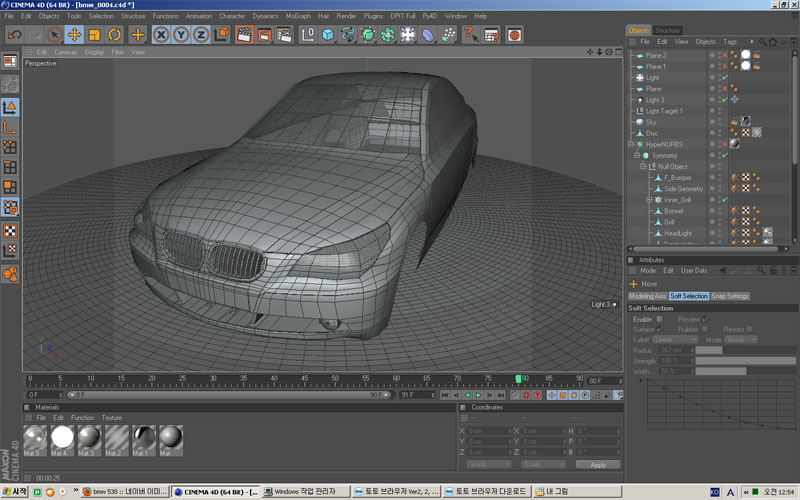Open the Snap Settings tab

pos(730,296)
